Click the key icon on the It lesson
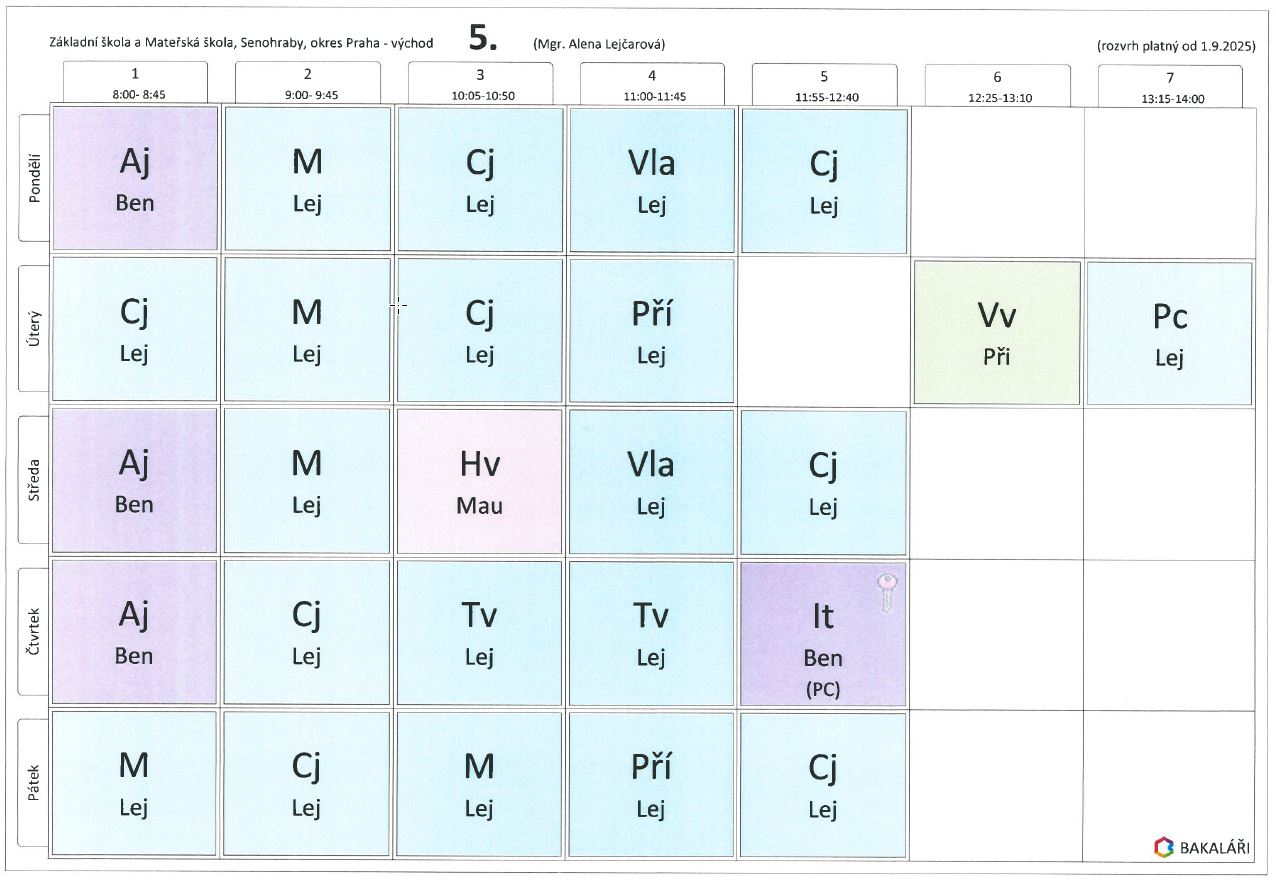The image size is (1276, 882). [x=886, y=592]
